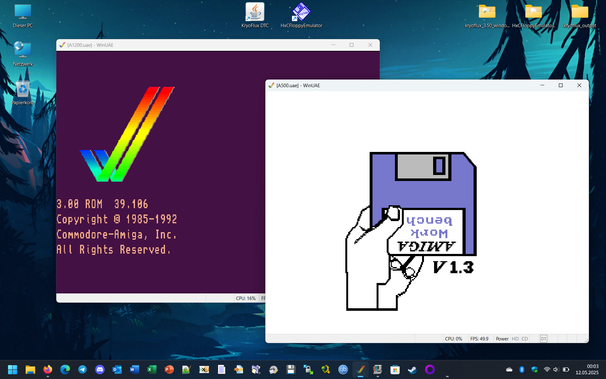Click the CPU: 16% status in A1200 window
Image resolution: width=606 pixels, height=379 pixels.
pyautogui.click(x=246, y=298)
